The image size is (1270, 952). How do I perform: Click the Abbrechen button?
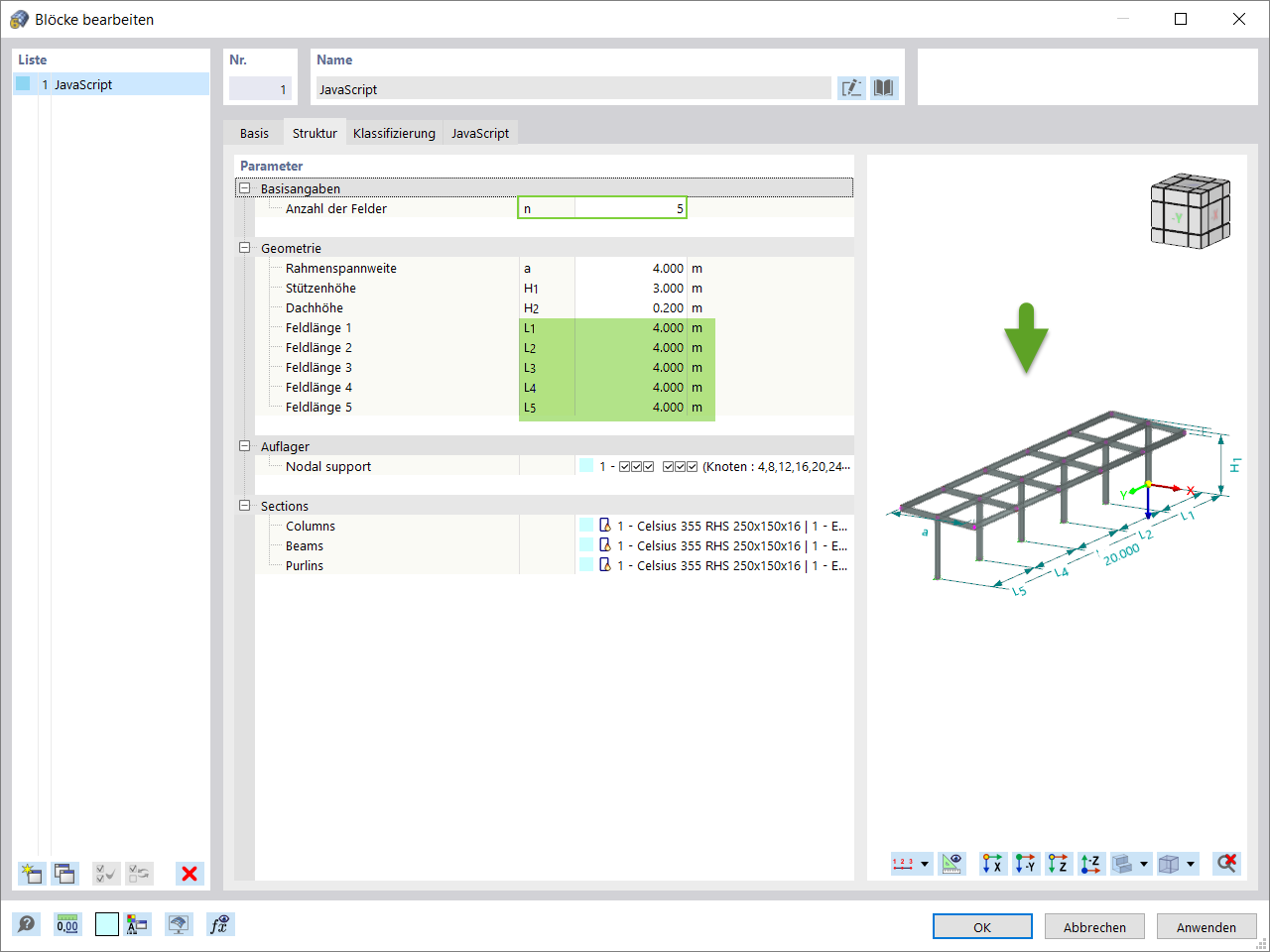1094,927
